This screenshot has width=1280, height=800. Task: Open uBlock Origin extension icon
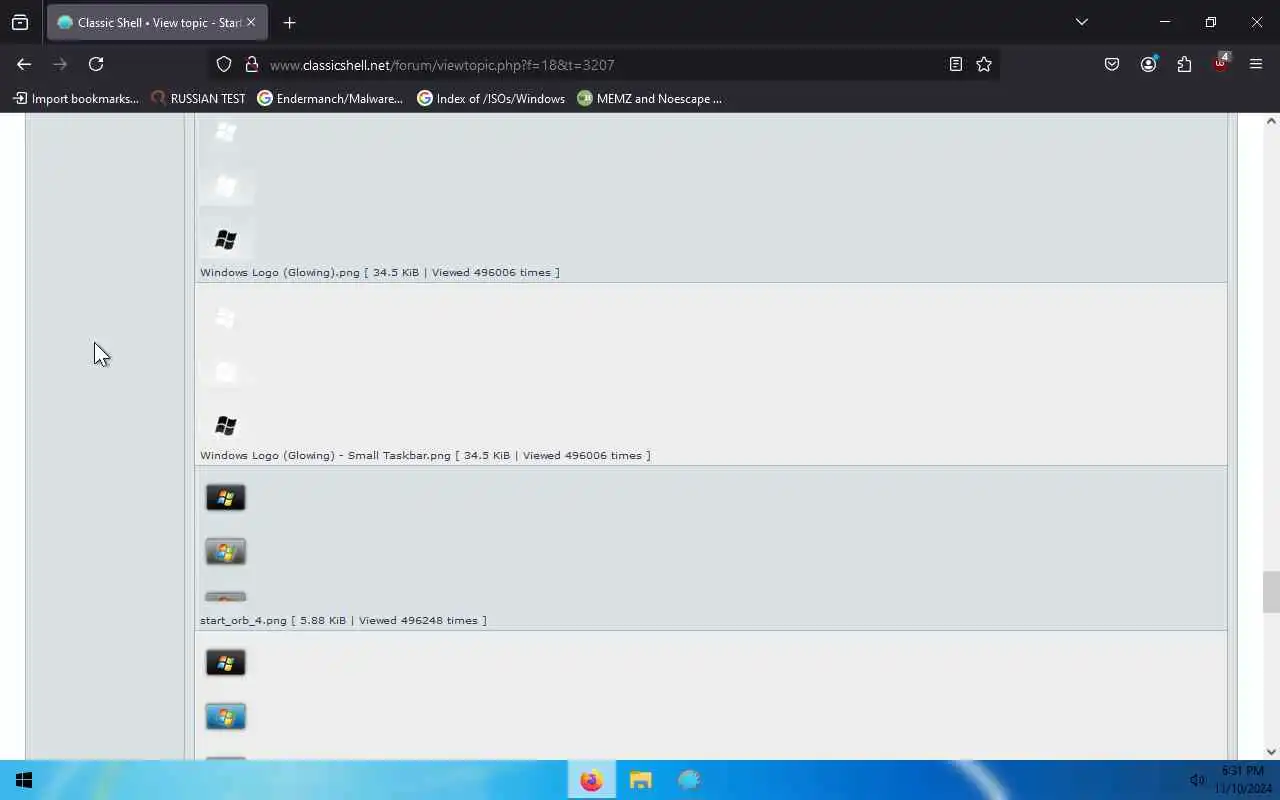pyautogui.click(x=1220, y=64)
